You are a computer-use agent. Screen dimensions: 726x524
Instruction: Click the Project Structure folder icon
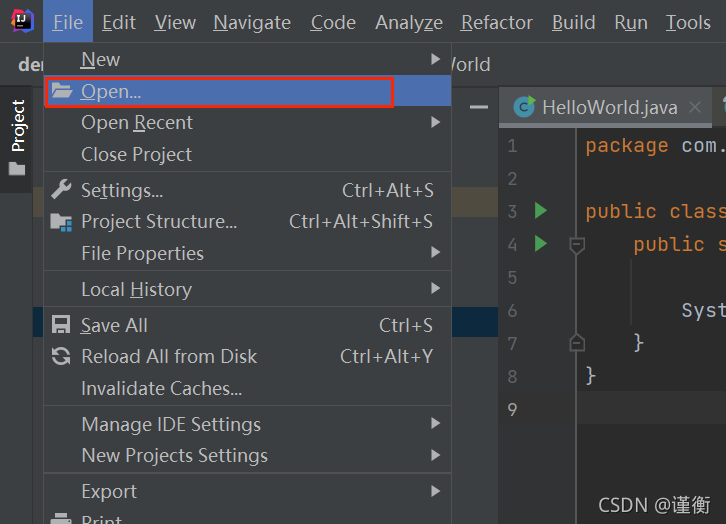pos(61,222)
